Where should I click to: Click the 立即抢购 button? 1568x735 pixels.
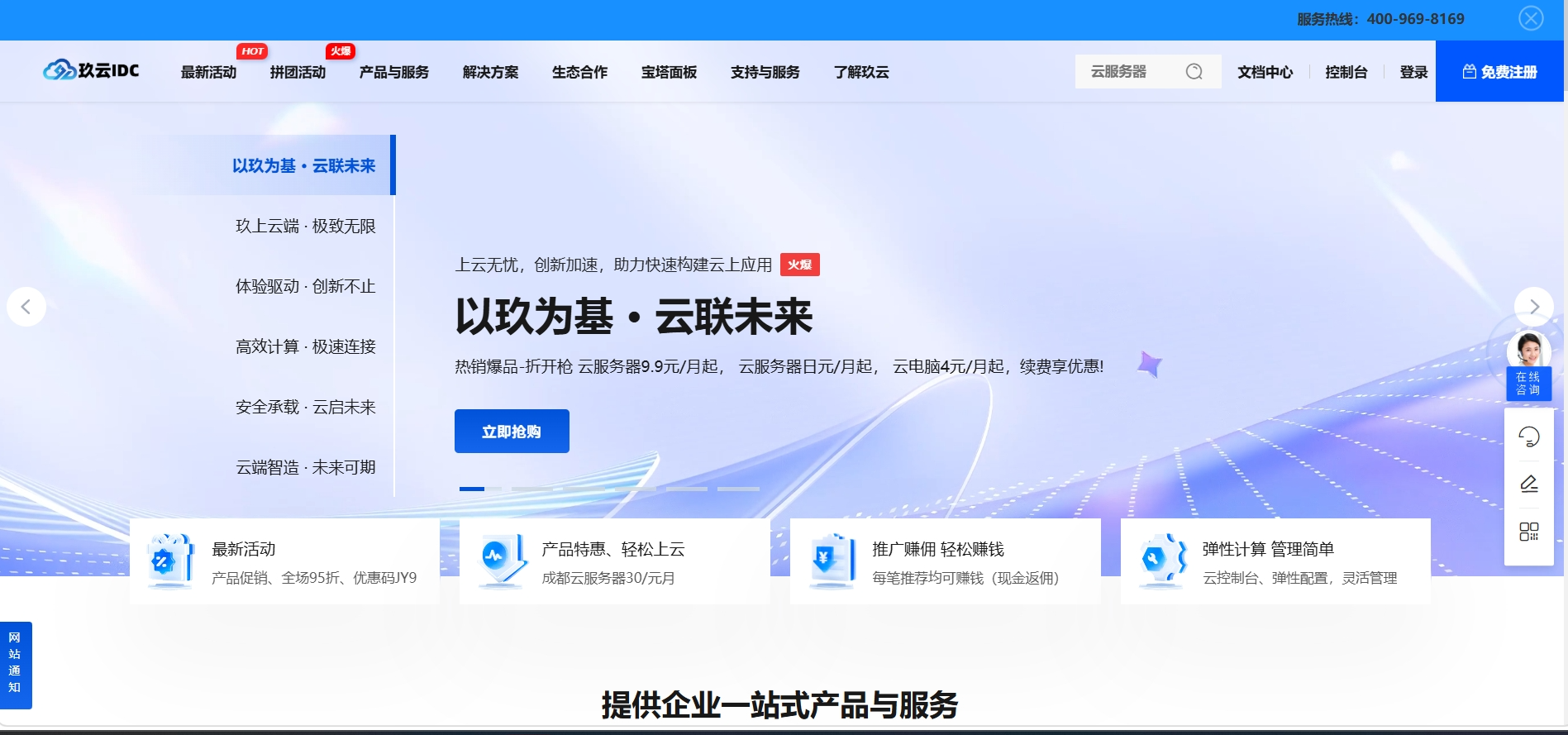[512, 432]
